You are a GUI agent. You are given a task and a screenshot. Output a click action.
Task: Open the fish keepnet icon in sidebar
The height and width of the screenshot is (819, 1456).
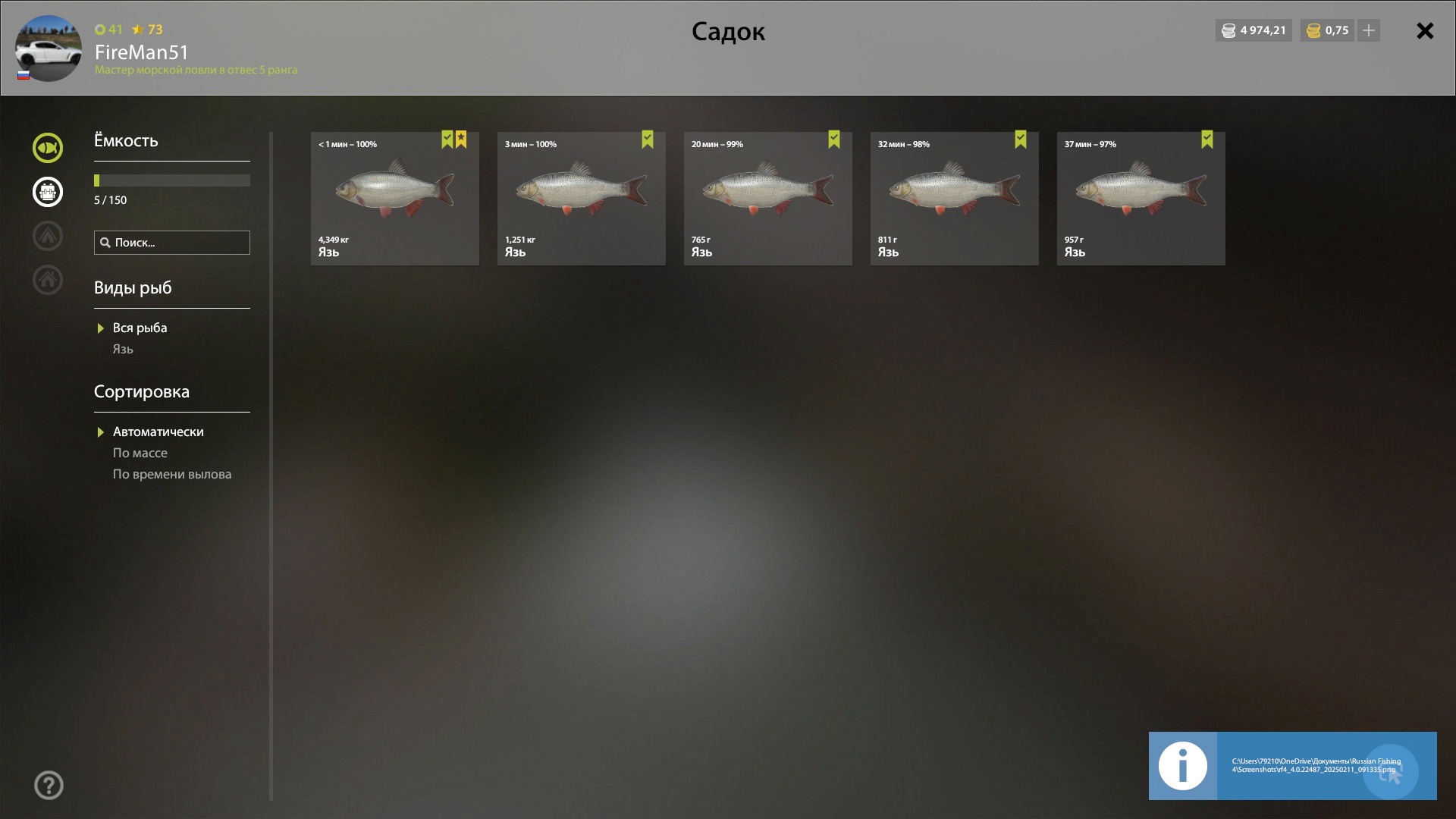pyautogui.click(x=48, y=148)
